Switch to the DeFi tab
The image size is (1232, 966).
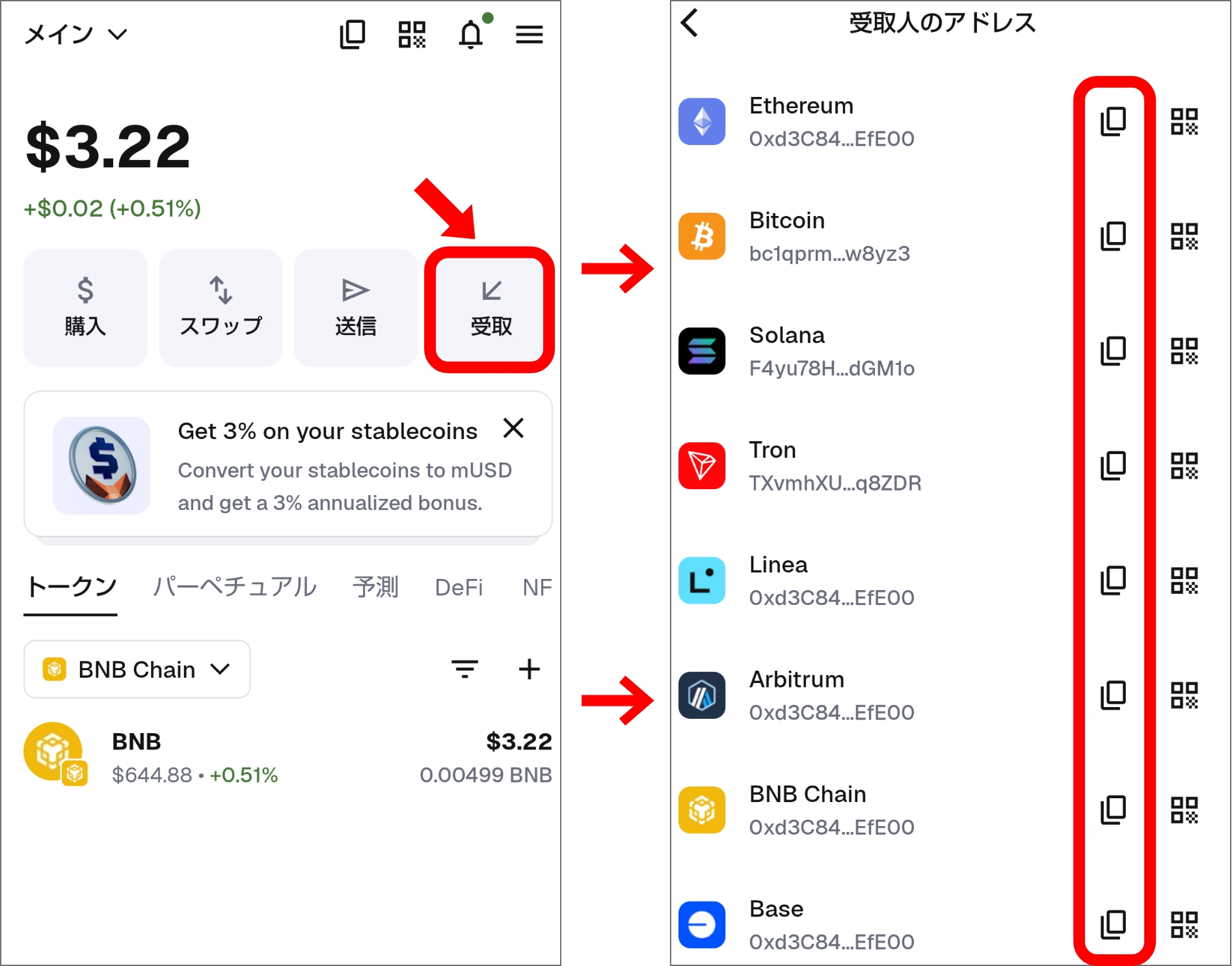pos(459,587)
